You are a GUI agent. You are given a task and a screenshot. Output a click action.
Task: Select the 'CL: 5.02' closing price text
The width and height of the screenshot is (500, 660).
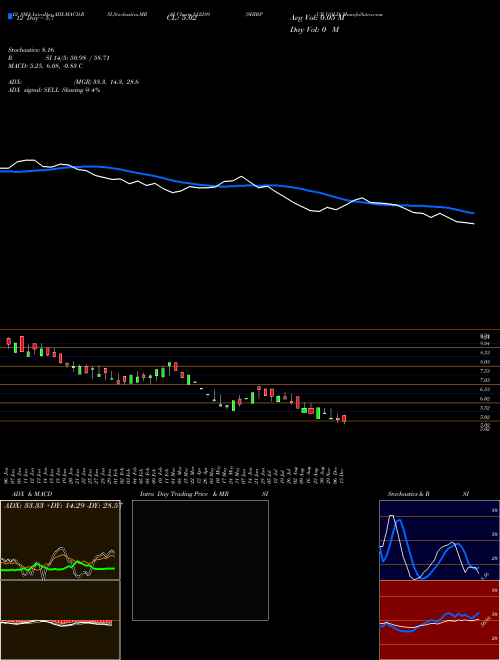coord(182,18)
